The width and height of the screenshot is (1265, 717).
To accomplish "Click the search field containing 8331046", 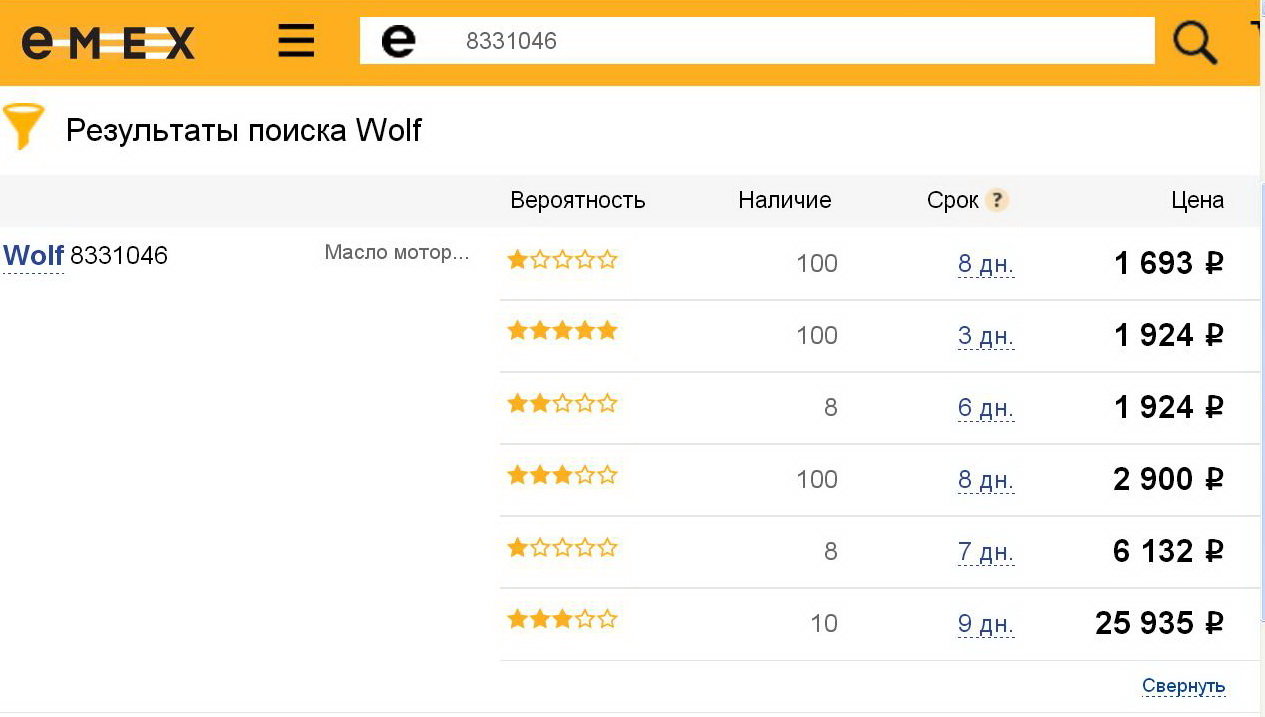I will click(757, 41).
